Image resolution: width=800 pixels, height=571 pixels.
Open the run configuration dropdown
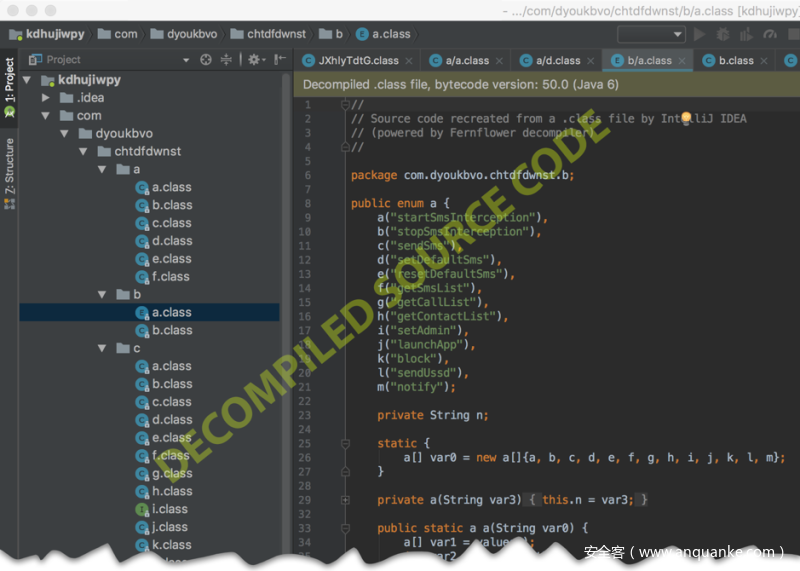(x=651, y=34)
